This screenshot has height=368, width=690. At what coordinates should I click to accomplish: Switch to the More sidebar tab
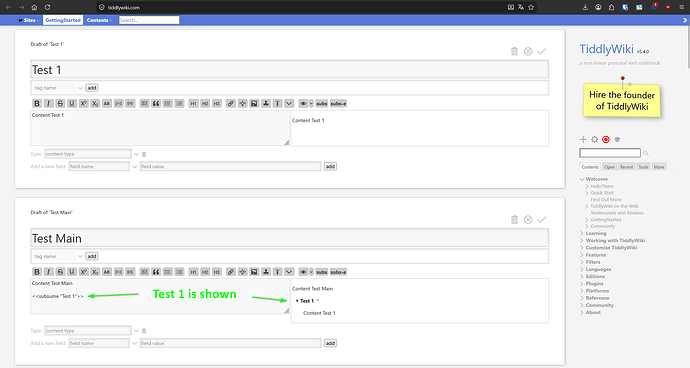click(659, 167)
